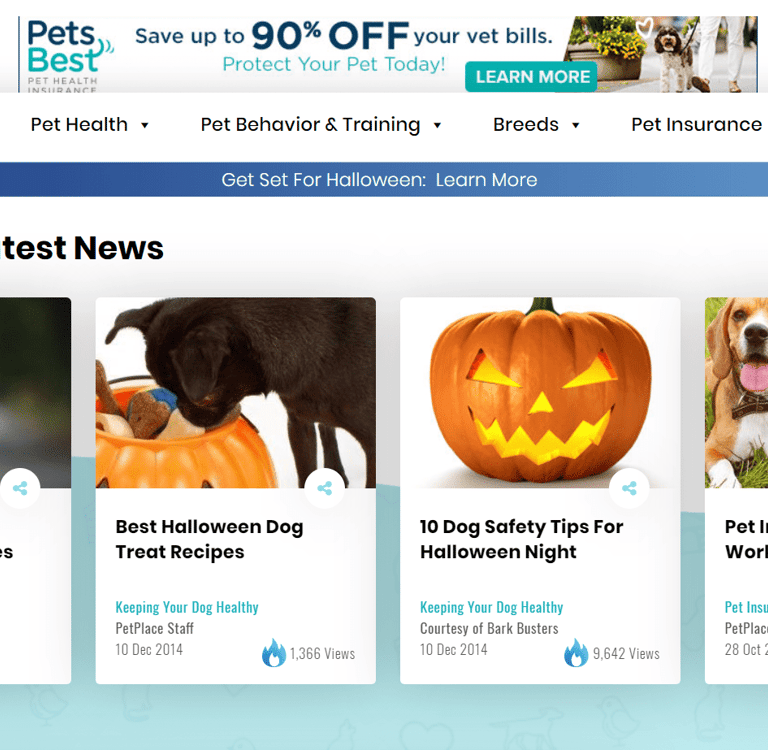The height and width of the screenshot is (750, 768).
Task: Open 10 Dog Safety Tips For Halloween Night
Action: pos(522,539)
